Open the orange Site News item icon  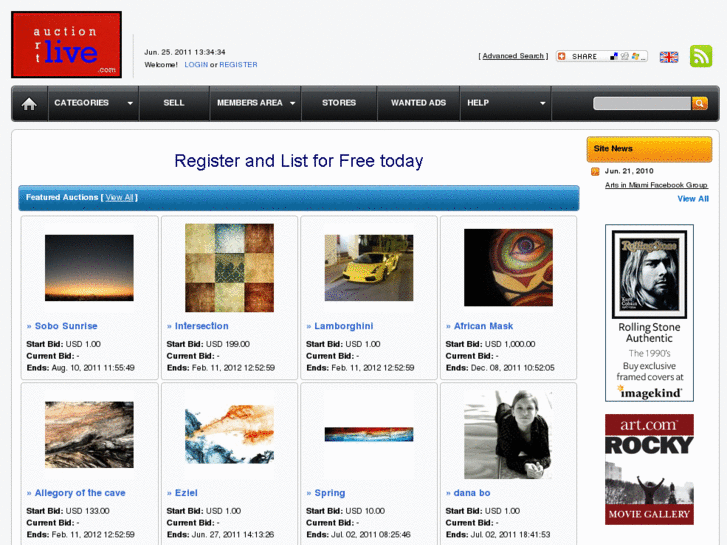click(x=595, y=172)
